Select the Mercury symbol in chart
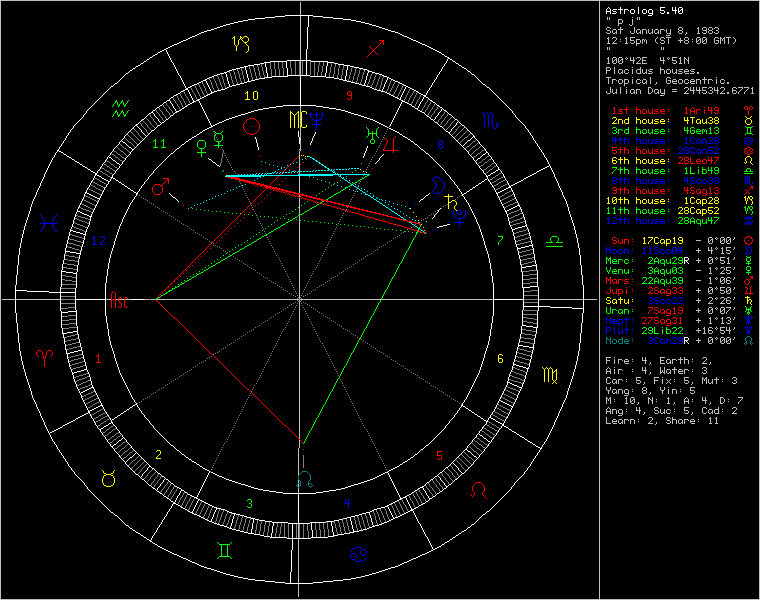 [219, 139]
